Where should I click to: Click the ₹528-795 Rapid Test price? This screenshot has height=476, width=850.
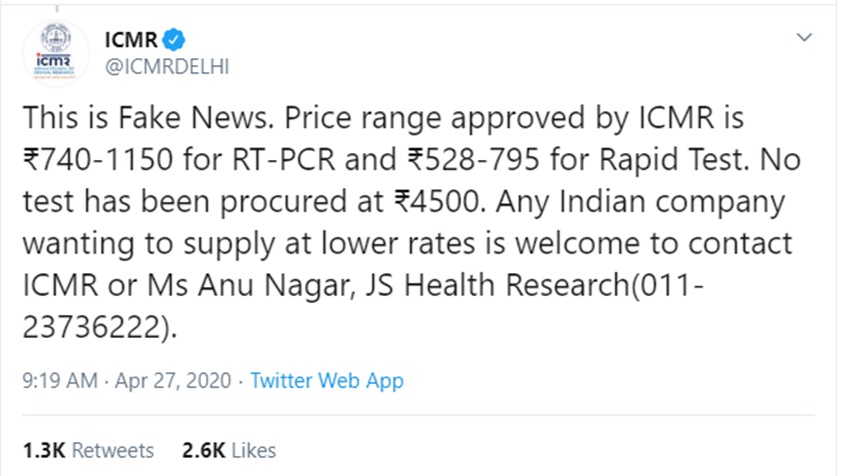474,159
